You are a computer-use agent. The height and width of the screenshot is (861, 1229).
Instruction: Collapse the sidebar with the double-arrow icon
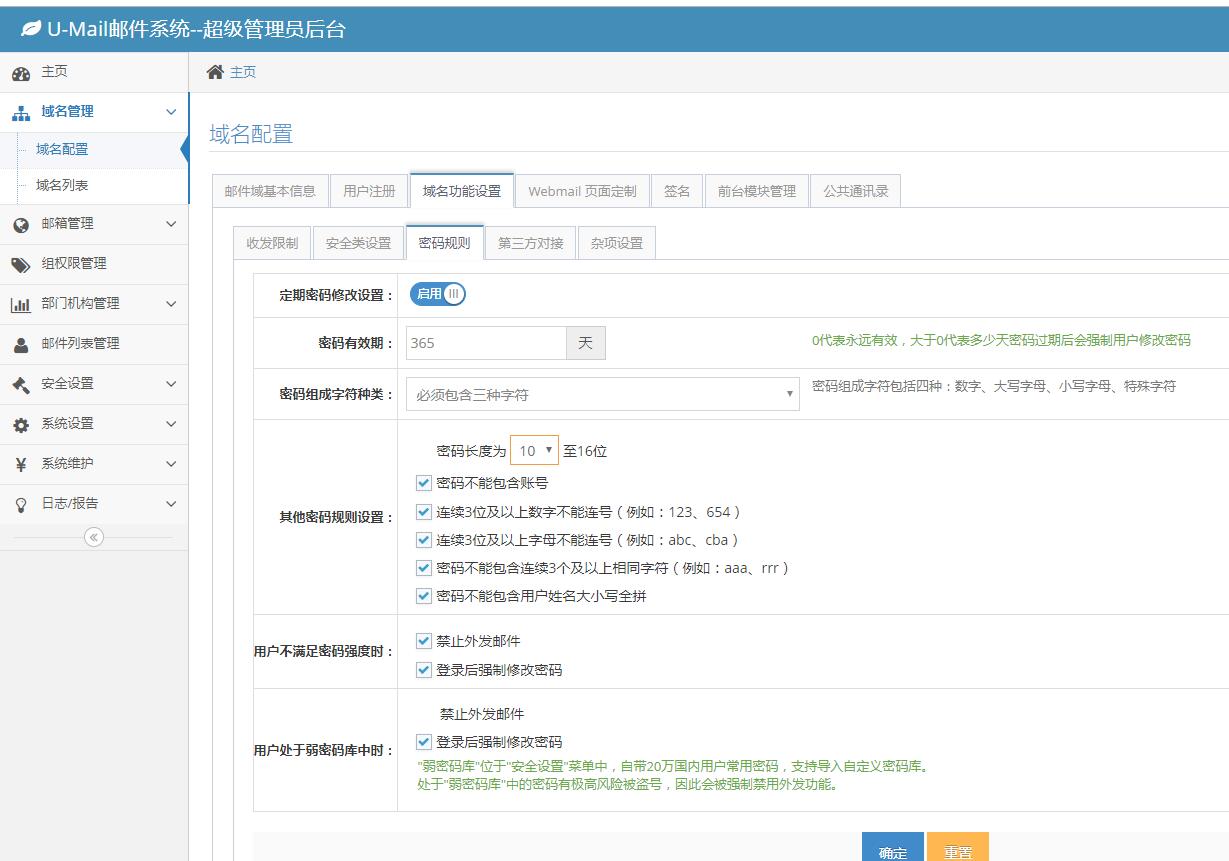94,537
